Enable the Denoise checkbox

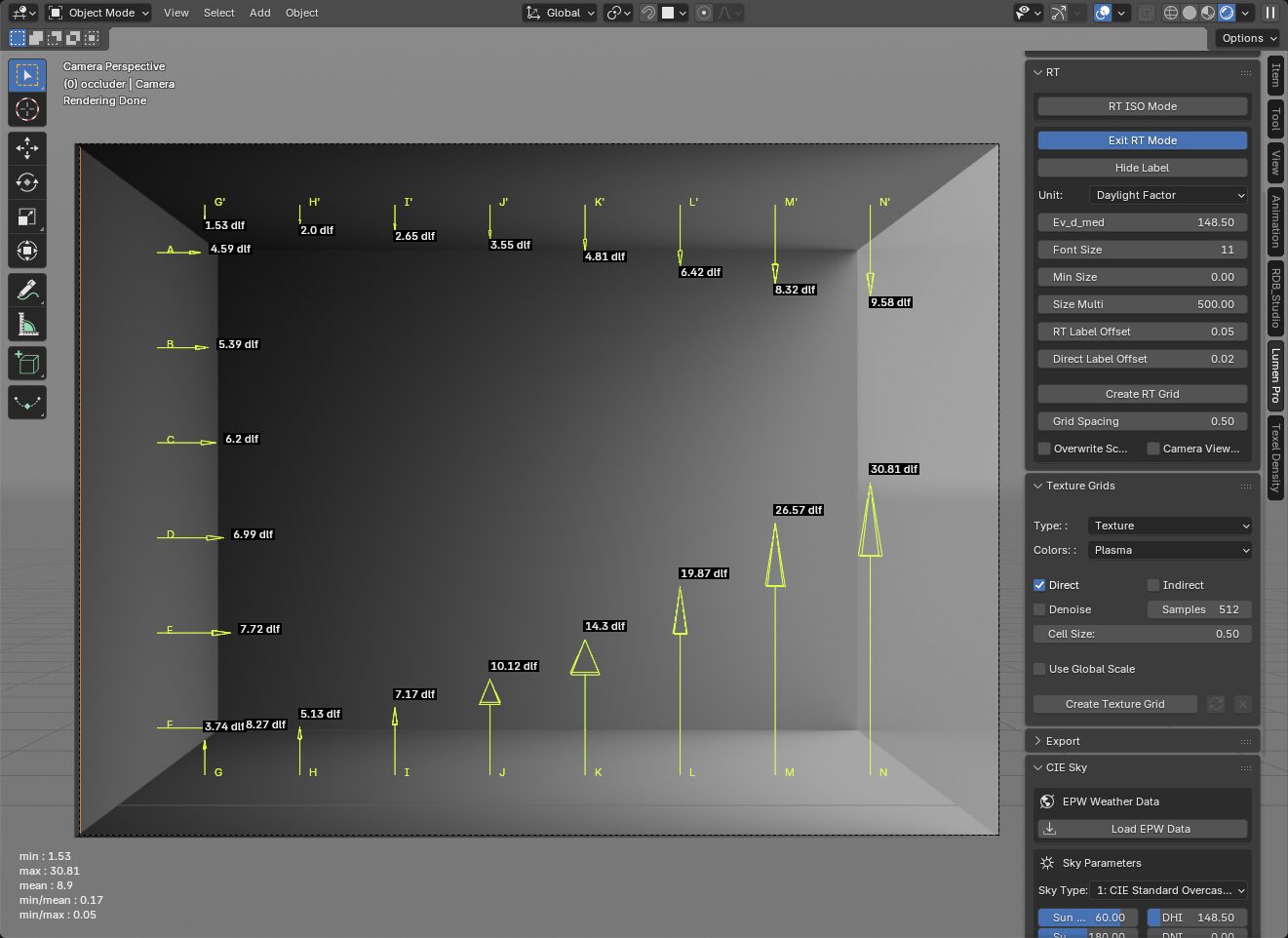tap(1039, 609)
